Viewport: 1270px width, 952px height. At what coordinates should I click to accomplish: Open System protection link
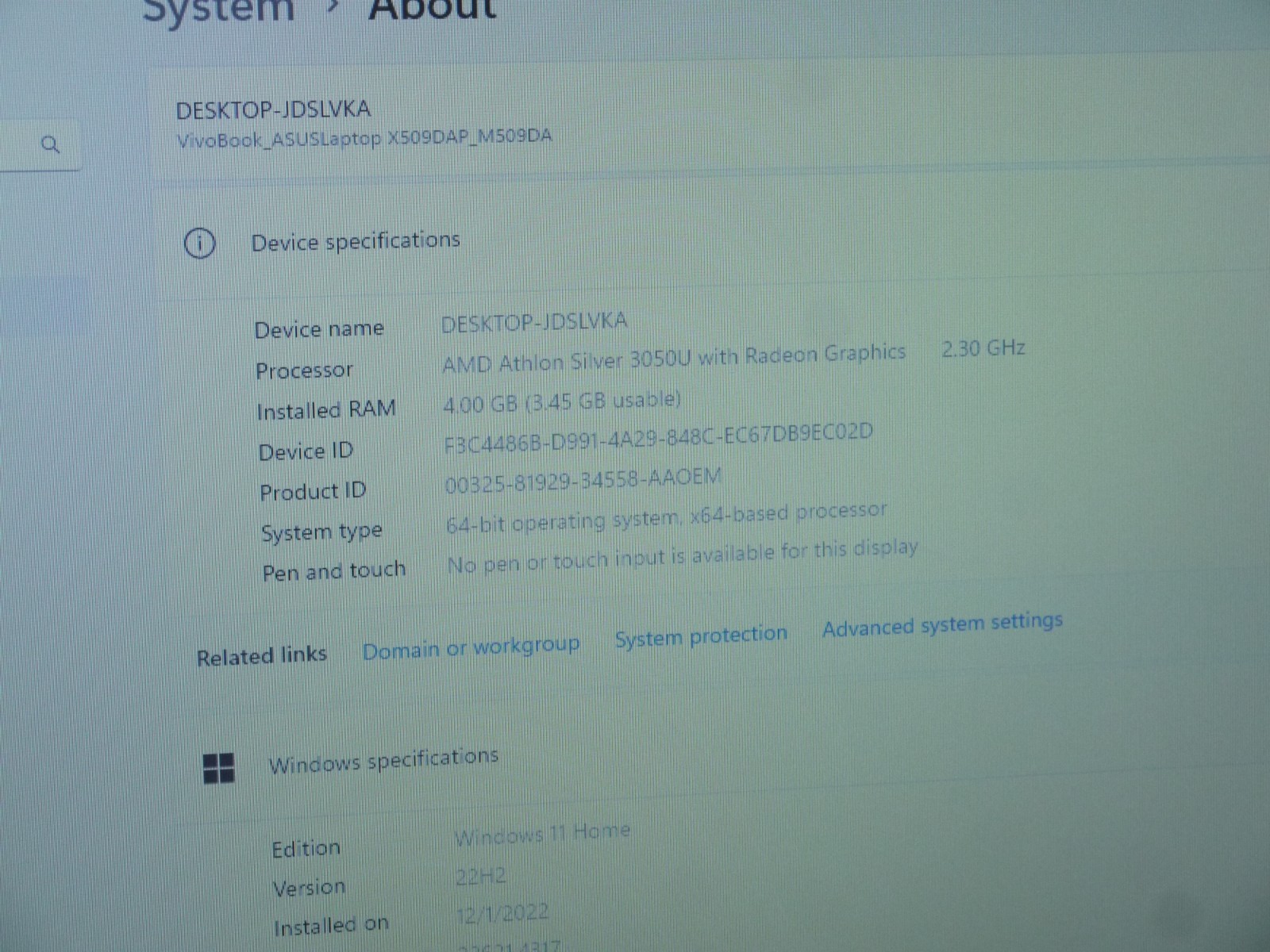click(701, 635)
